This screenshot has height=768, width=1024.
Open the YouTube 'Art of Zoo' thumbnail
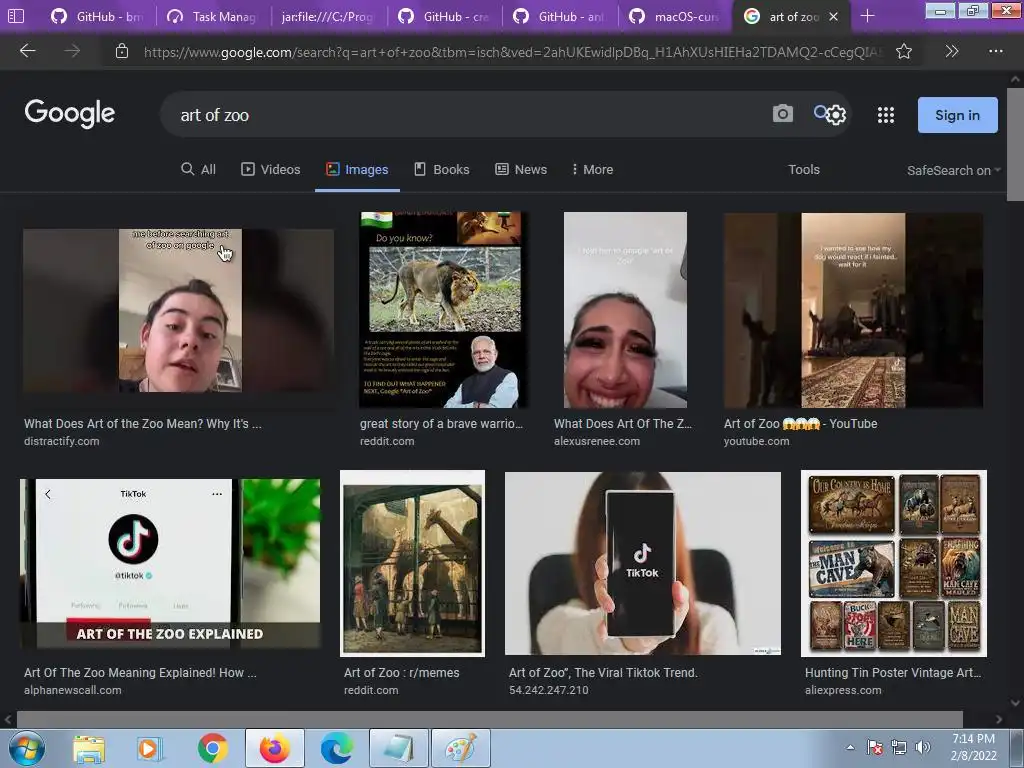(x=853, y=310)
